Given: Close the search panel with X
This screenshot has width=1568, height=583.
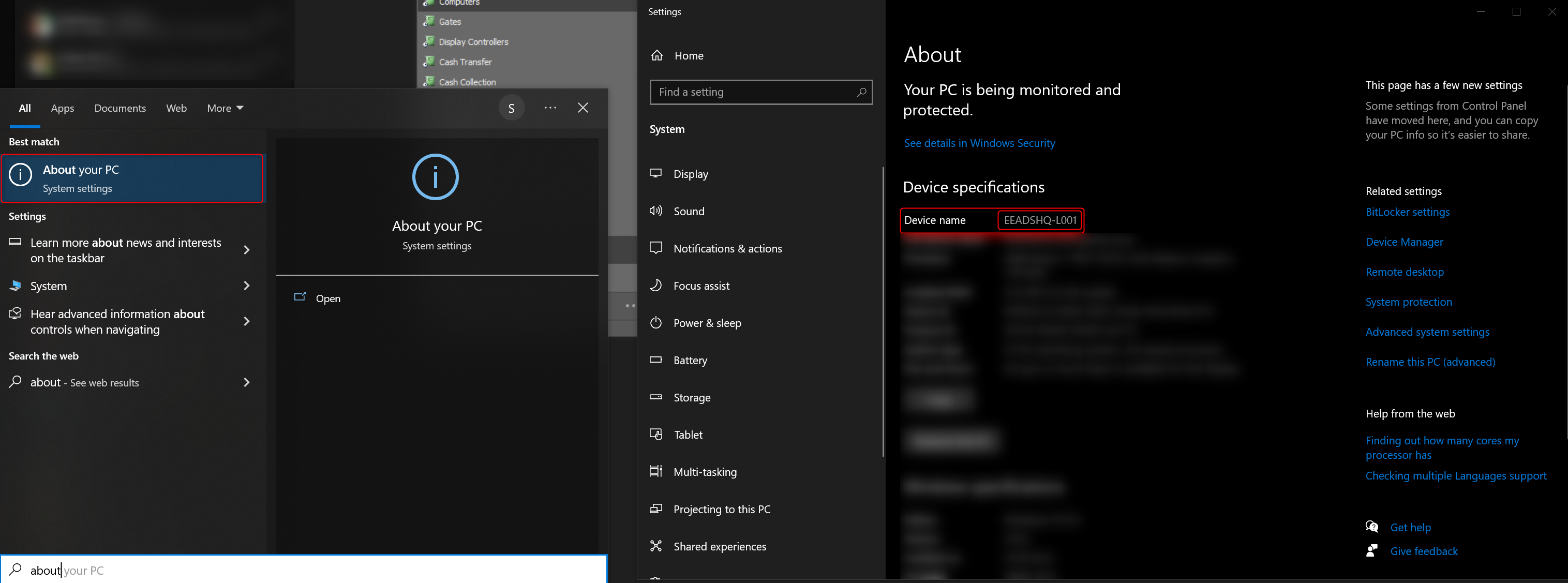Looking at the screenshot, I should 583,108.
